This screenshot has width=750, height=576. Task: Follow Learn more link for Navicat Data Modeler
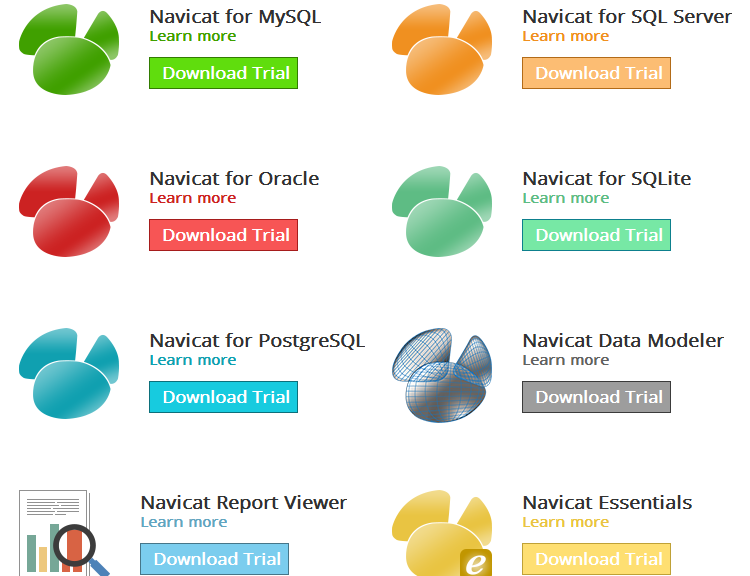tap(566, 360)
